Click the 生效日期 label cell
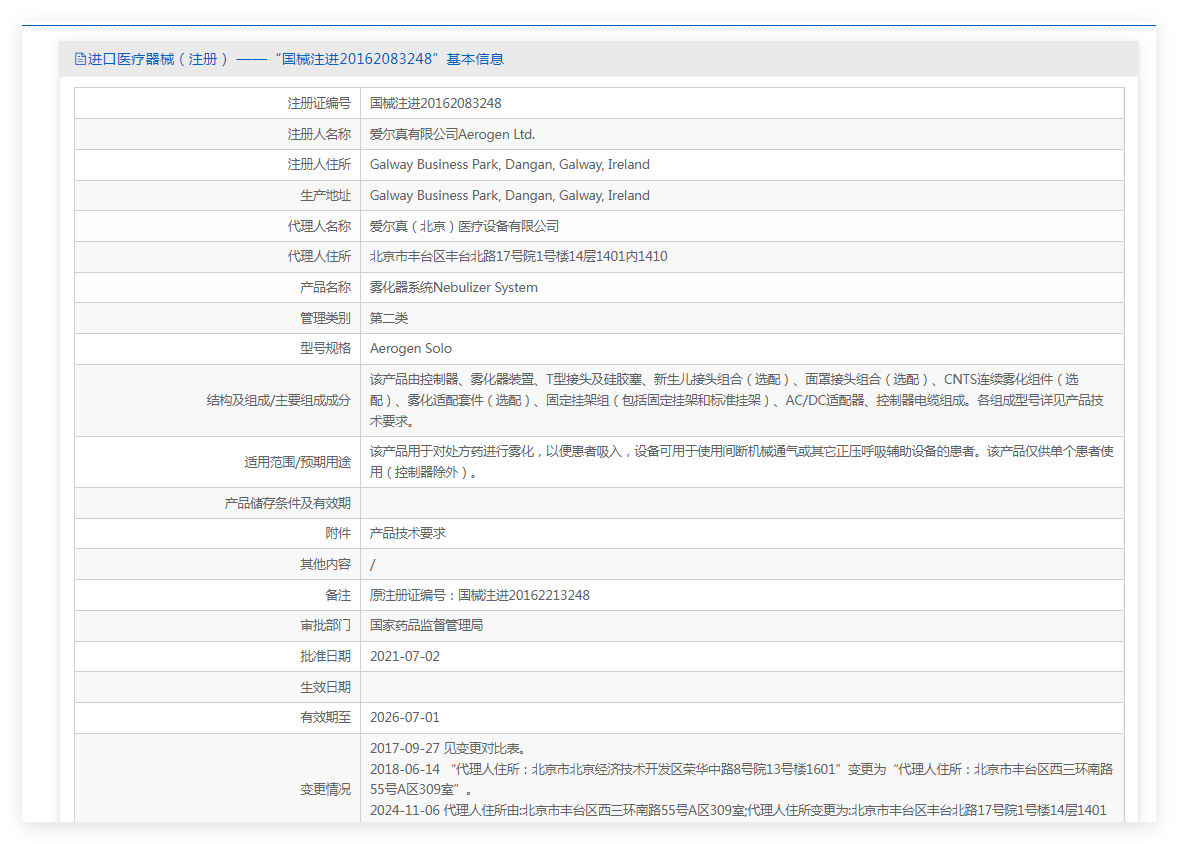The height and width of the screenshot is (844, 1178). 217,687
